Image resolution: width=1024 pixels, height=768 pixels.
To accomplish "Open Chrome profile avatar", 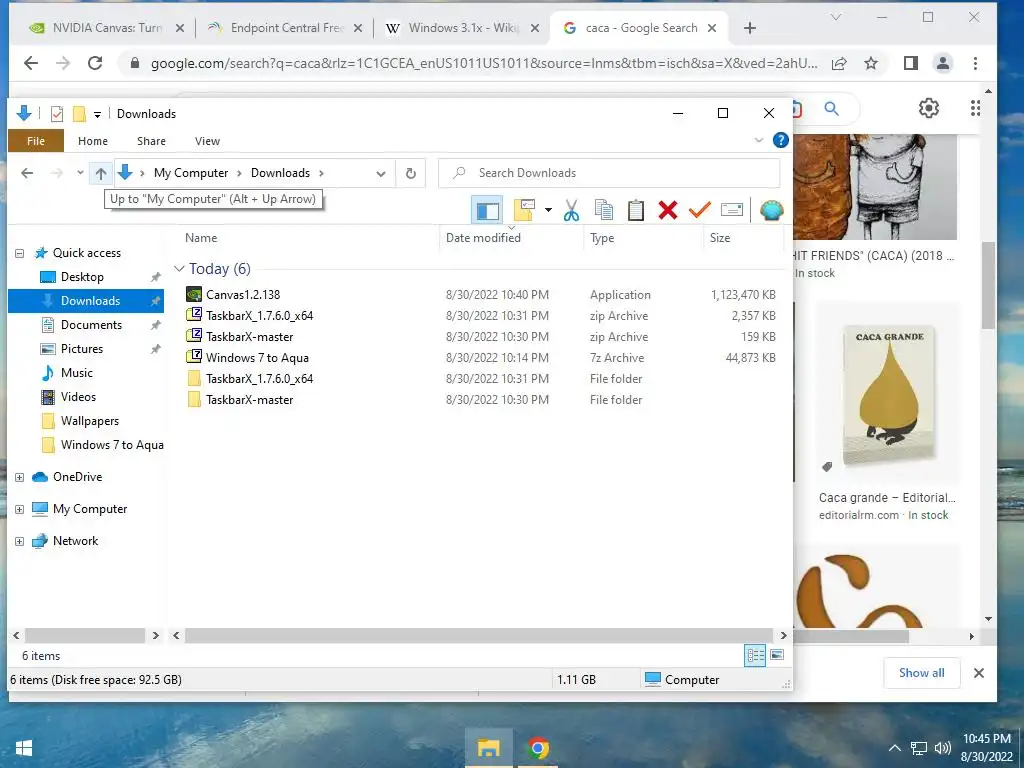I will pos(943,63).
